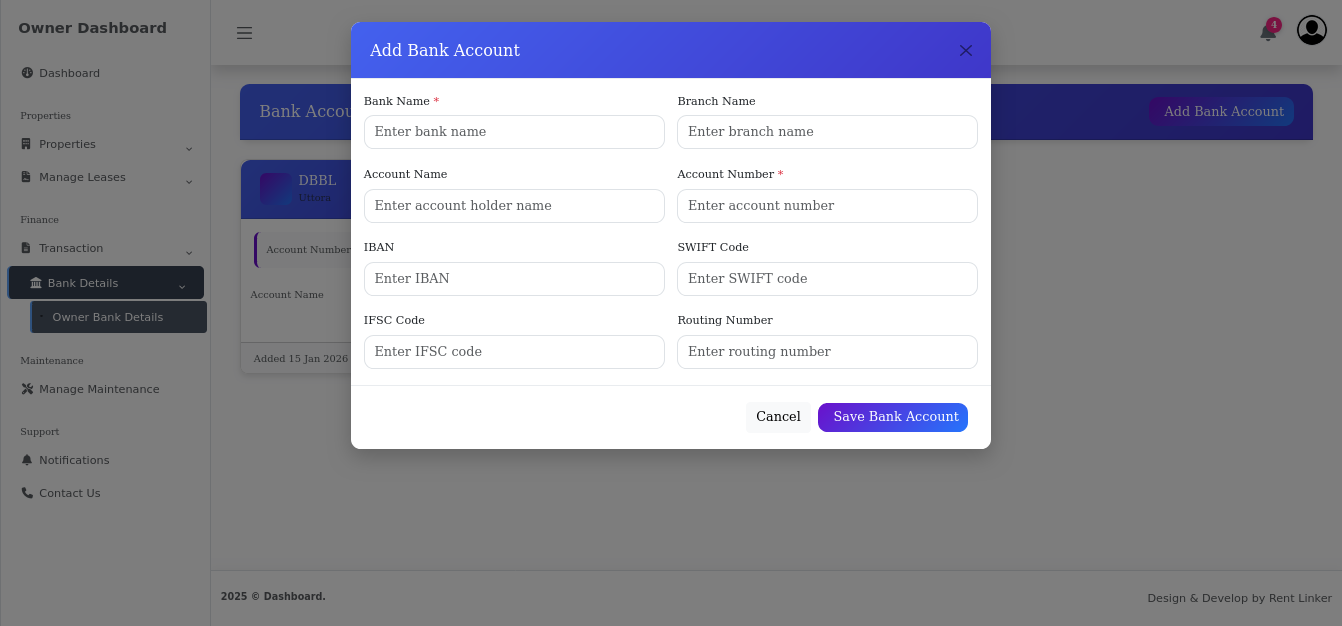Click the Rent Linker footer link
The height and width of the screenshot is (626, 1342).
point(1300,598)
